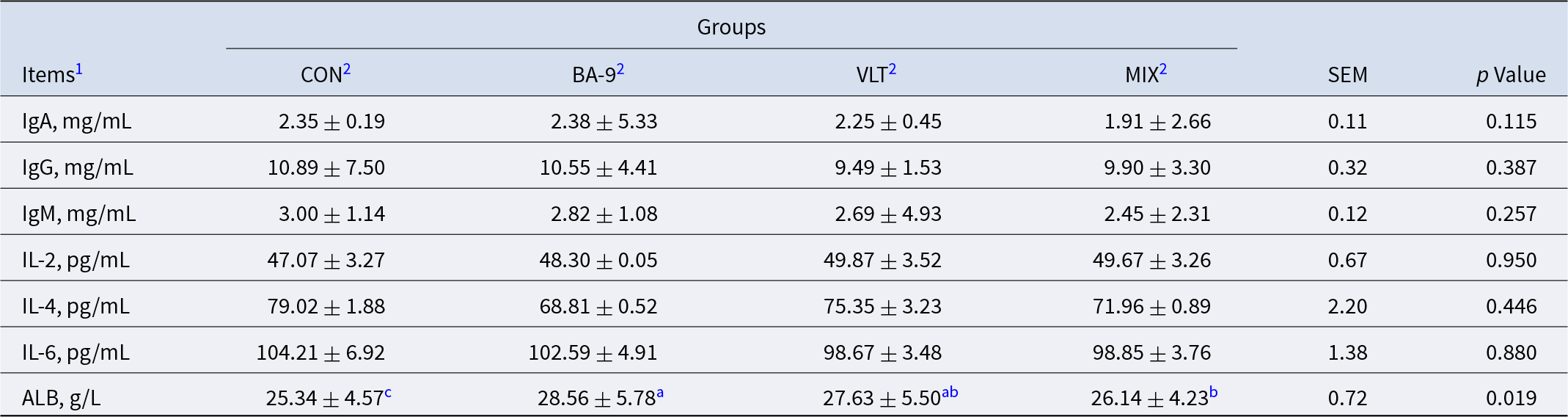Viewport: 1568px width, 417px height.
Task: Click the IgG, mg/mL row label
Action: coord(78,167)
